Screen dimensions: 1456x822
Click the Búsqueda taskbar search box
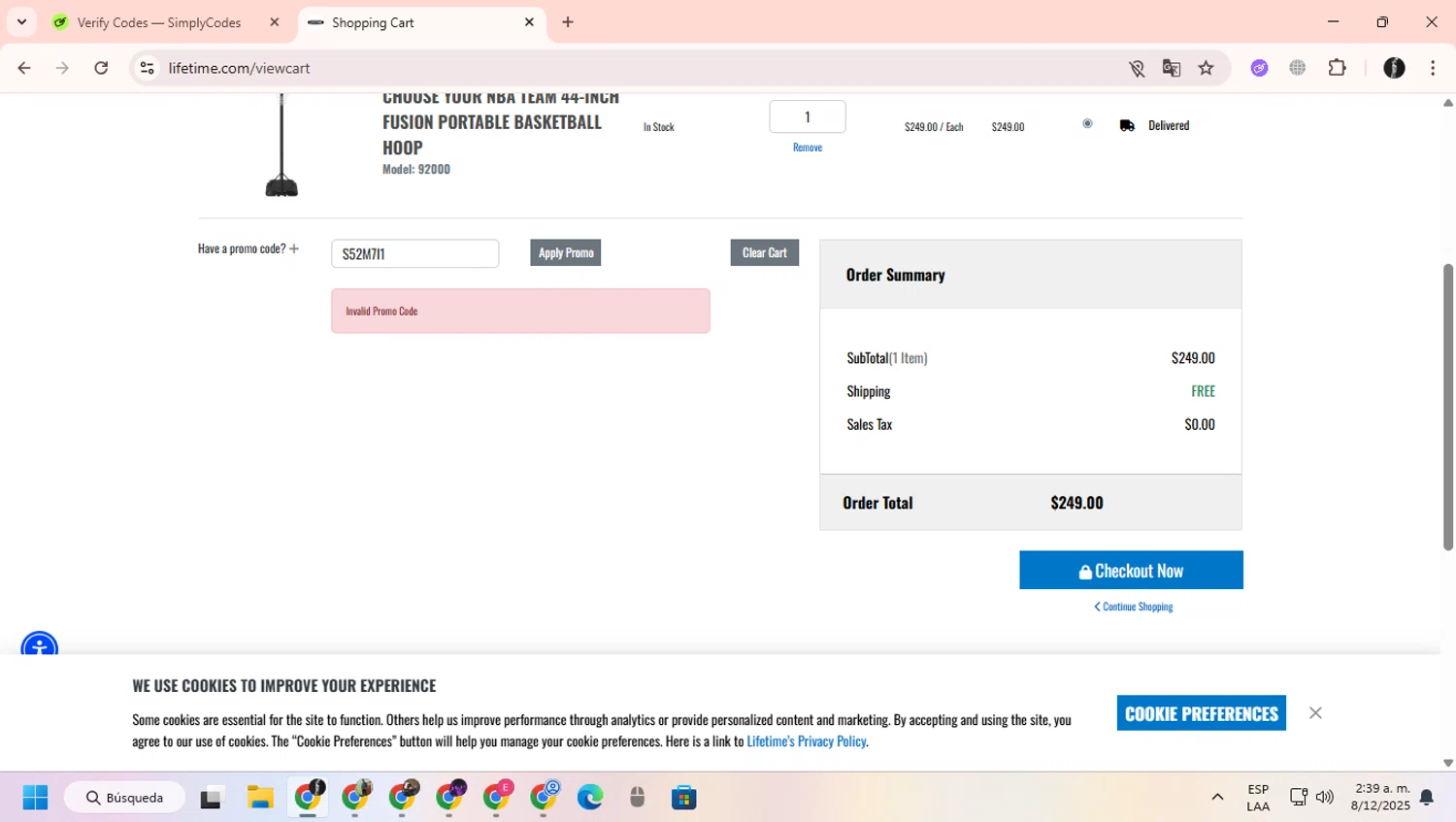(x=125, y=798)
